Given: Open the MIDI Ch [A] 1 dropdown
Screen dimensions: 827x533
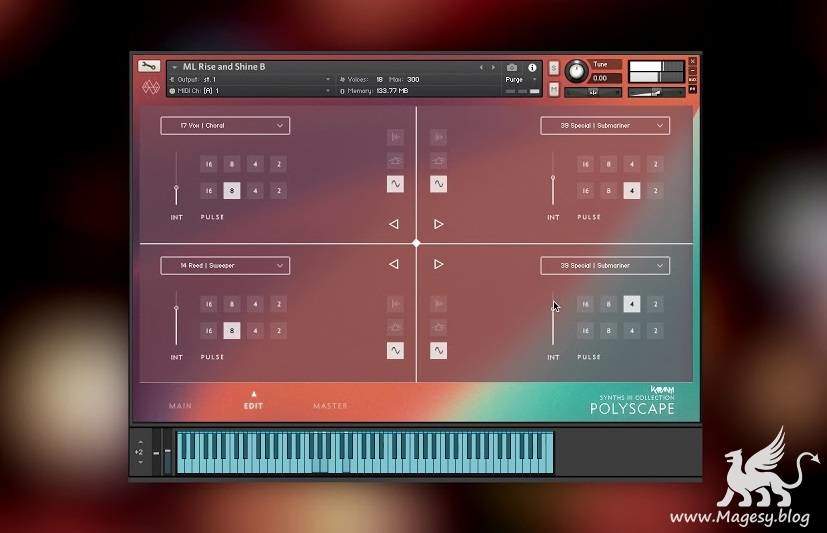Looking at the screenshot, I should tap(251, 91).
